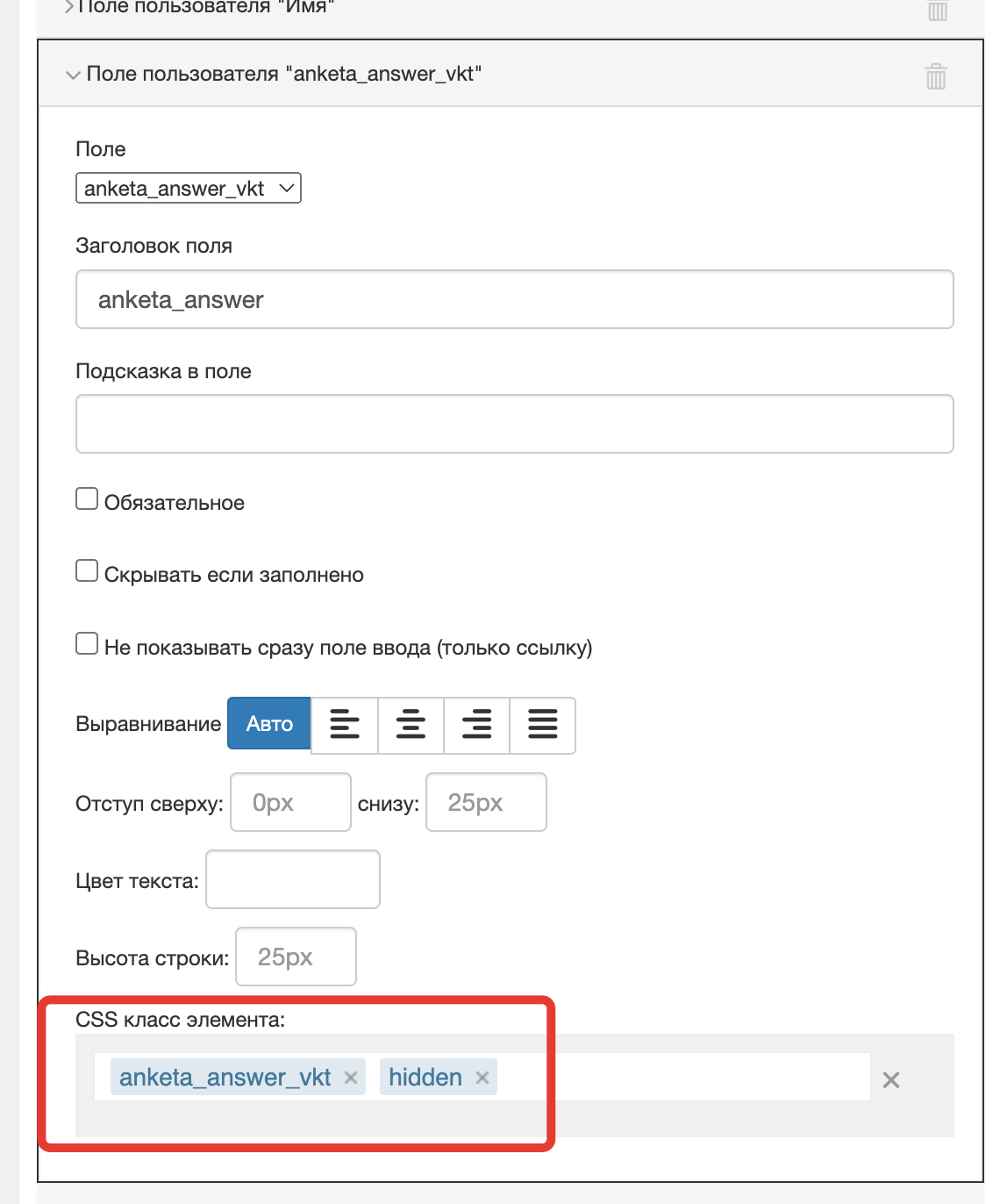This screenshot has width=1000, height=1204.
Task: Set alignment to "Авто"
Action: click(269, 724)
